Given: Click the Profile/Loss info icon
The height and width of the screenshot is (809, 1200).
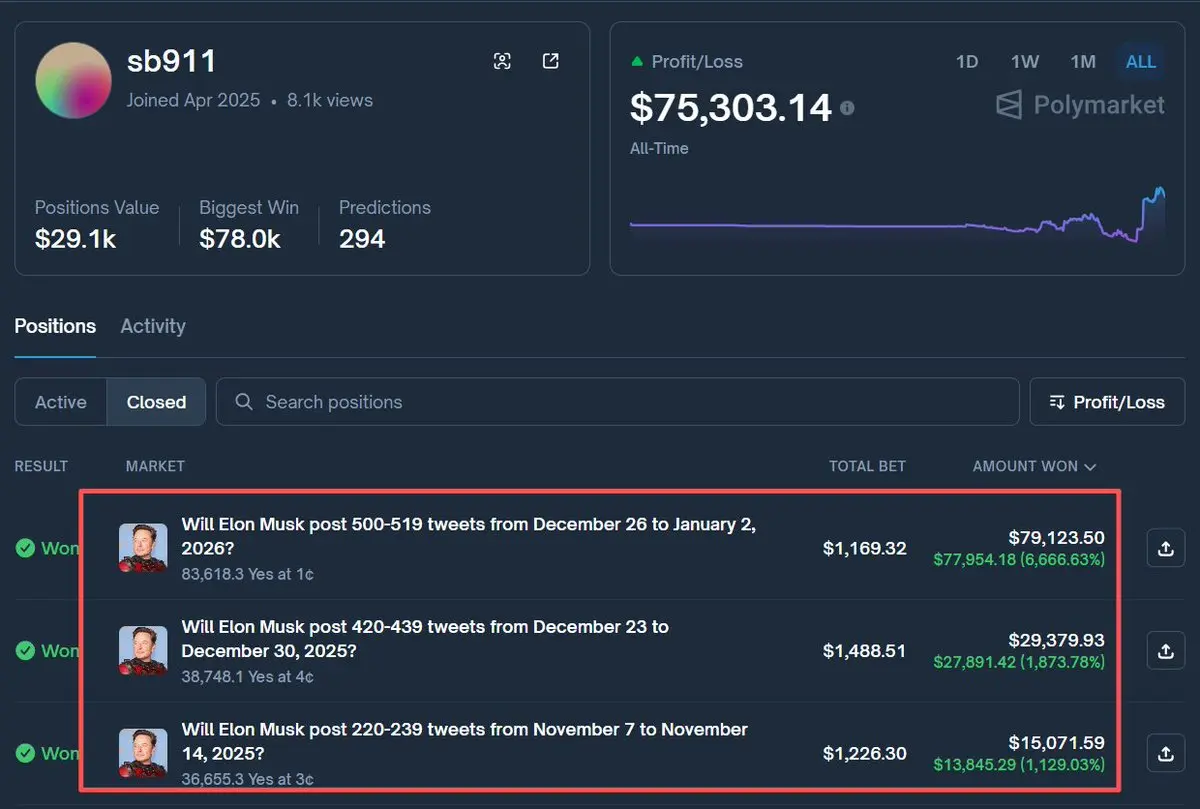Looking at the screenshot, I should 847,107.
